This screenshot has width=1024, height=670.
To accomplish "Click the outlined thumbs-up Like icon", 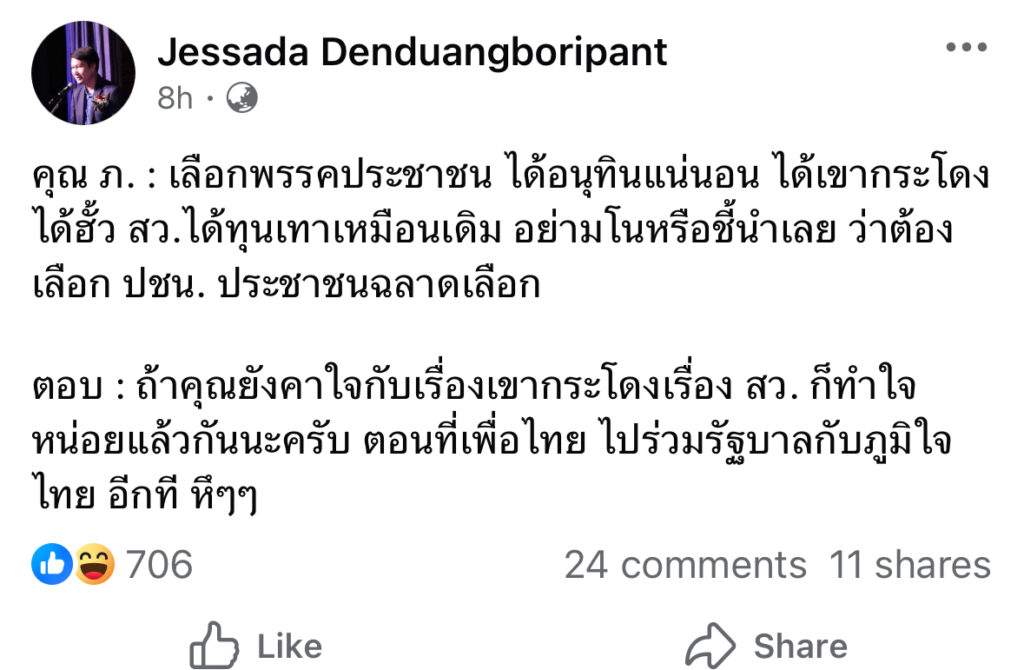I will (214, 645).
